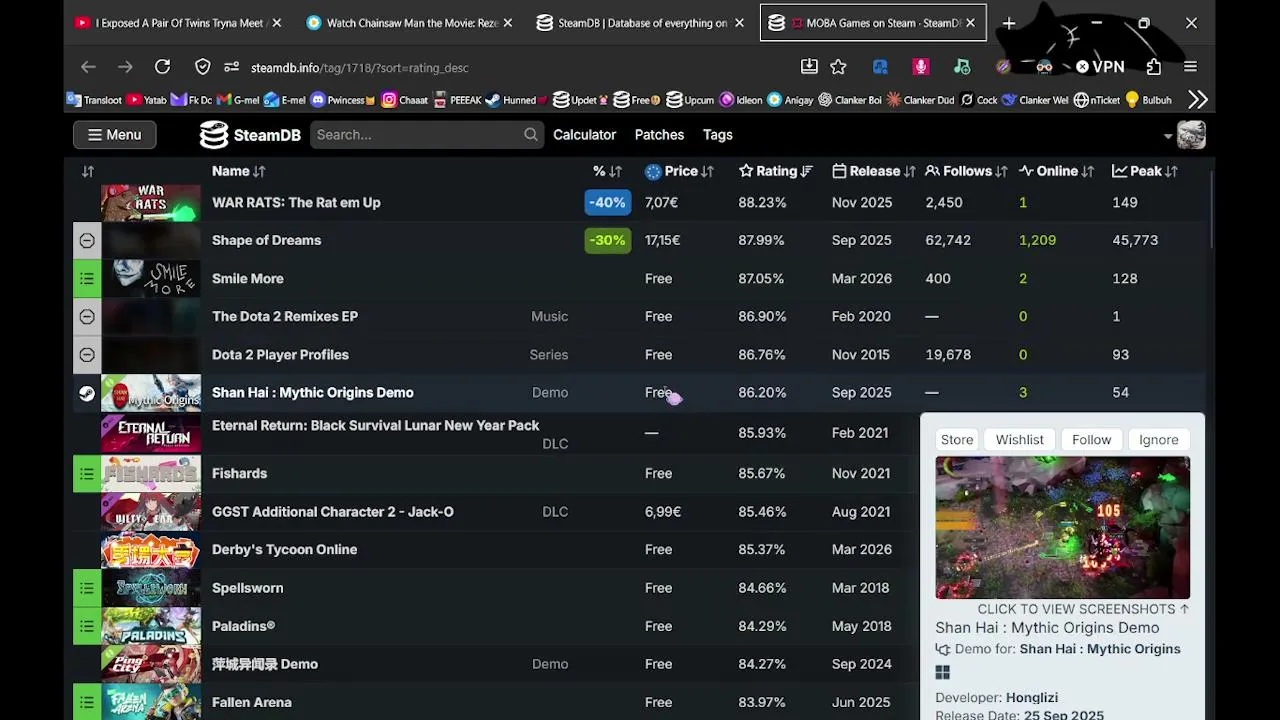Click the Wishlist button in the popup

[x=1020, y=440]
